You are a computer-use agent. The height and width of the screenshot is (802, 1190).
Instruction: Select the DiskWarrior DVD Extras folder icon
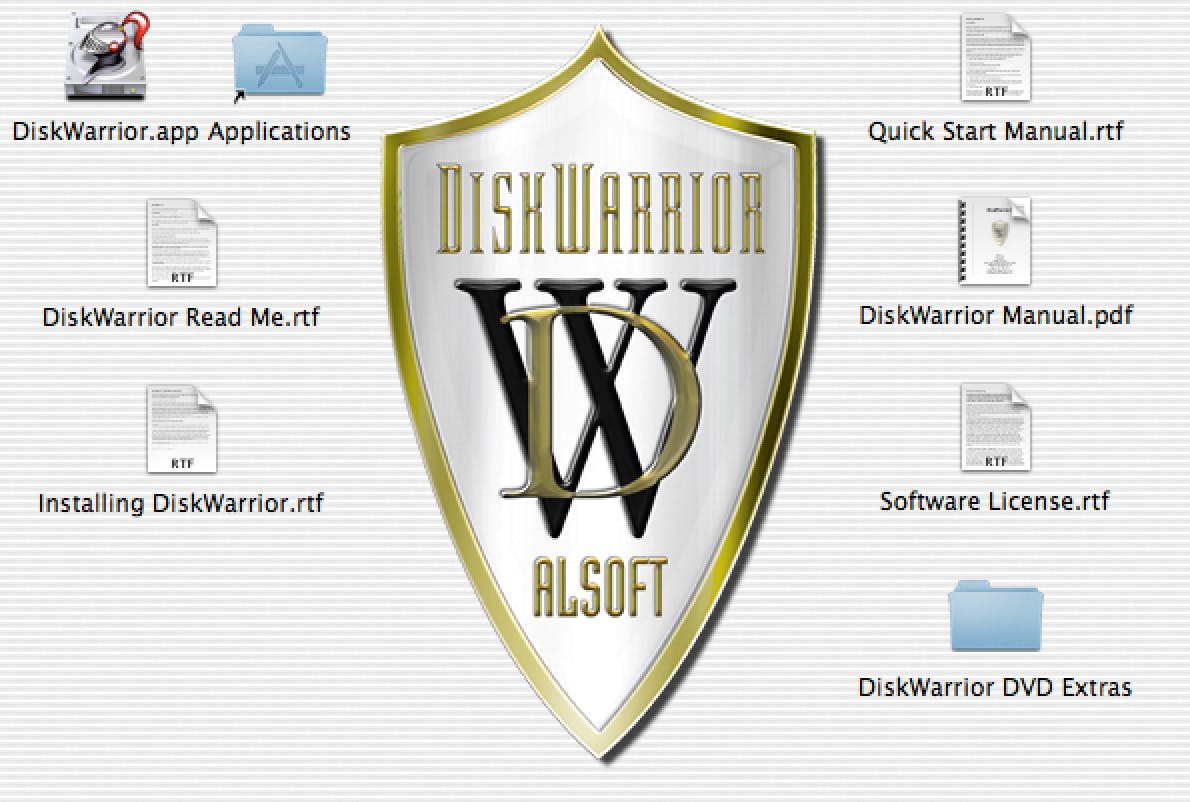[996, 616]
